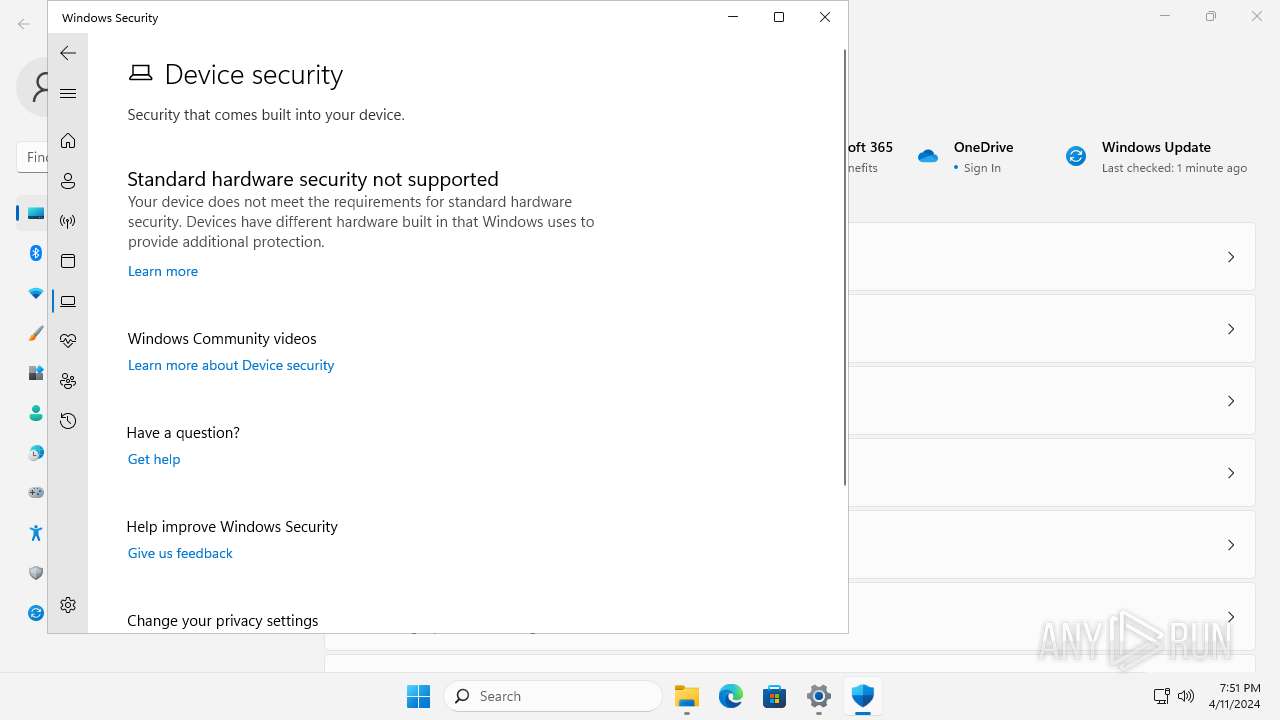Click the Give us feedback link

coord(180,553)
